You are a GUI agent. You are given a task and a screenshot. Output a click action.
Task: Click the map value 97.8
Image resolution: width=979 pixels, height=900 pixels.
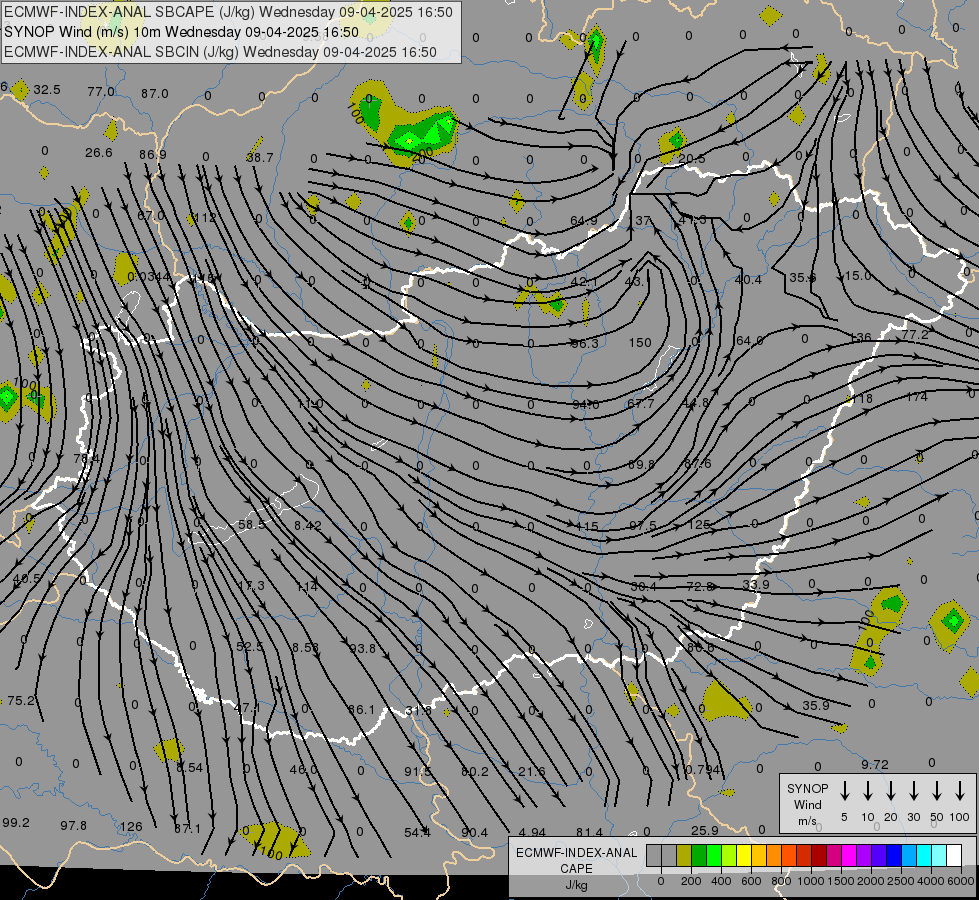(74, 826)
